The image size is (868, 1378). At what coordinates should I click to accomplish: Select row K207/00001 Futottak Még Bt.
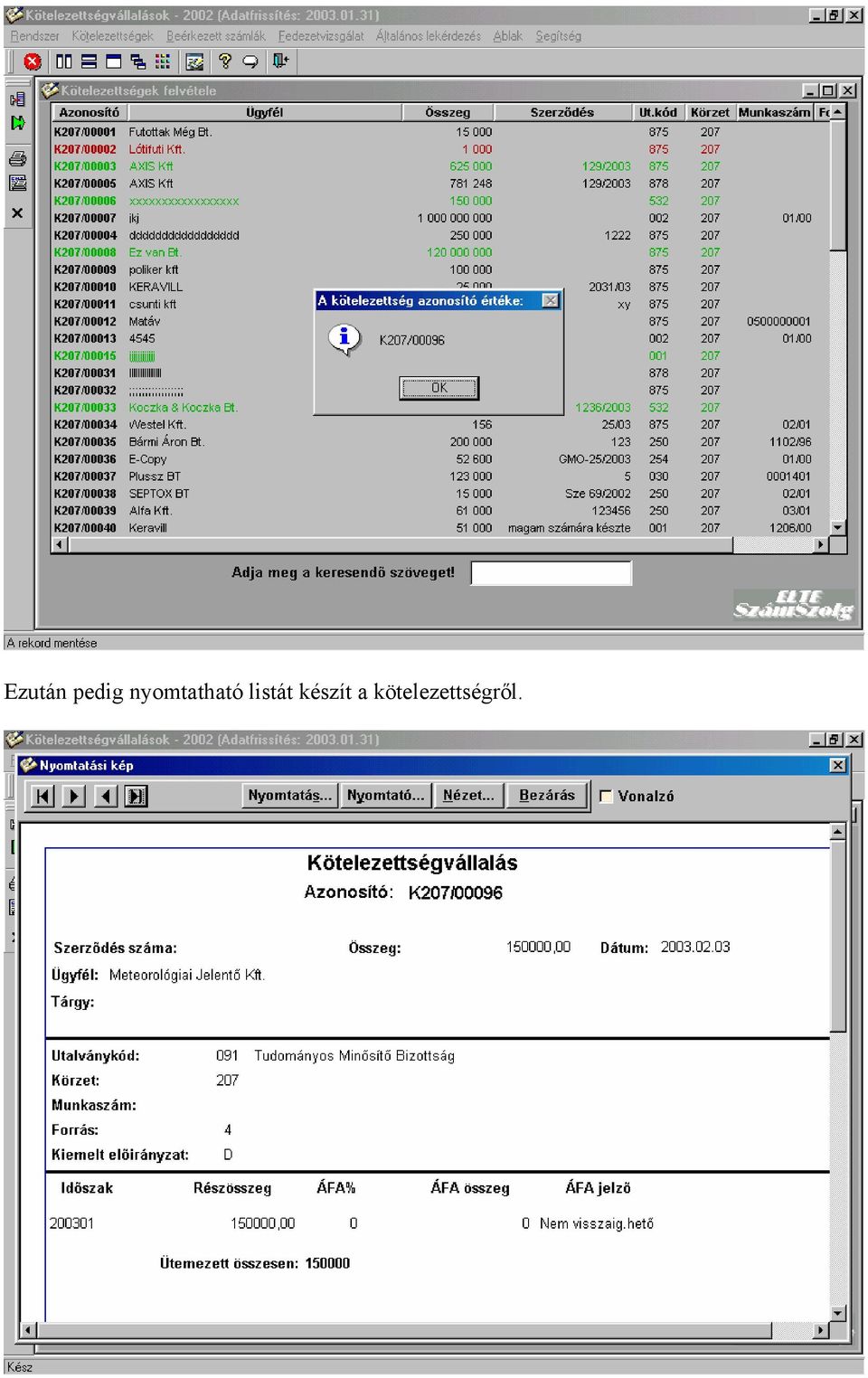coord(441,132)
